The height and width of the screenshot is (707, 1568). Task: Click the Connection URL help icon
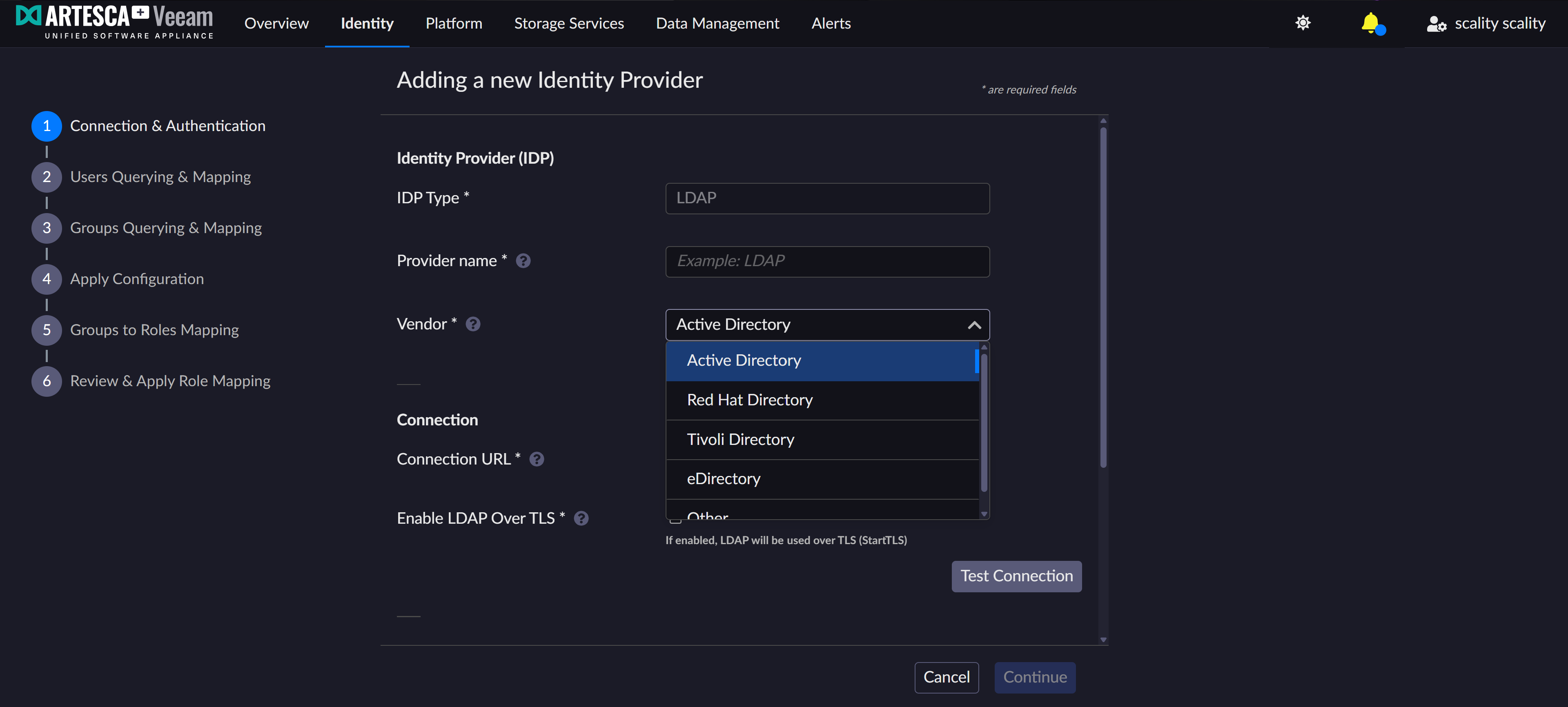[x=536, y=459]
